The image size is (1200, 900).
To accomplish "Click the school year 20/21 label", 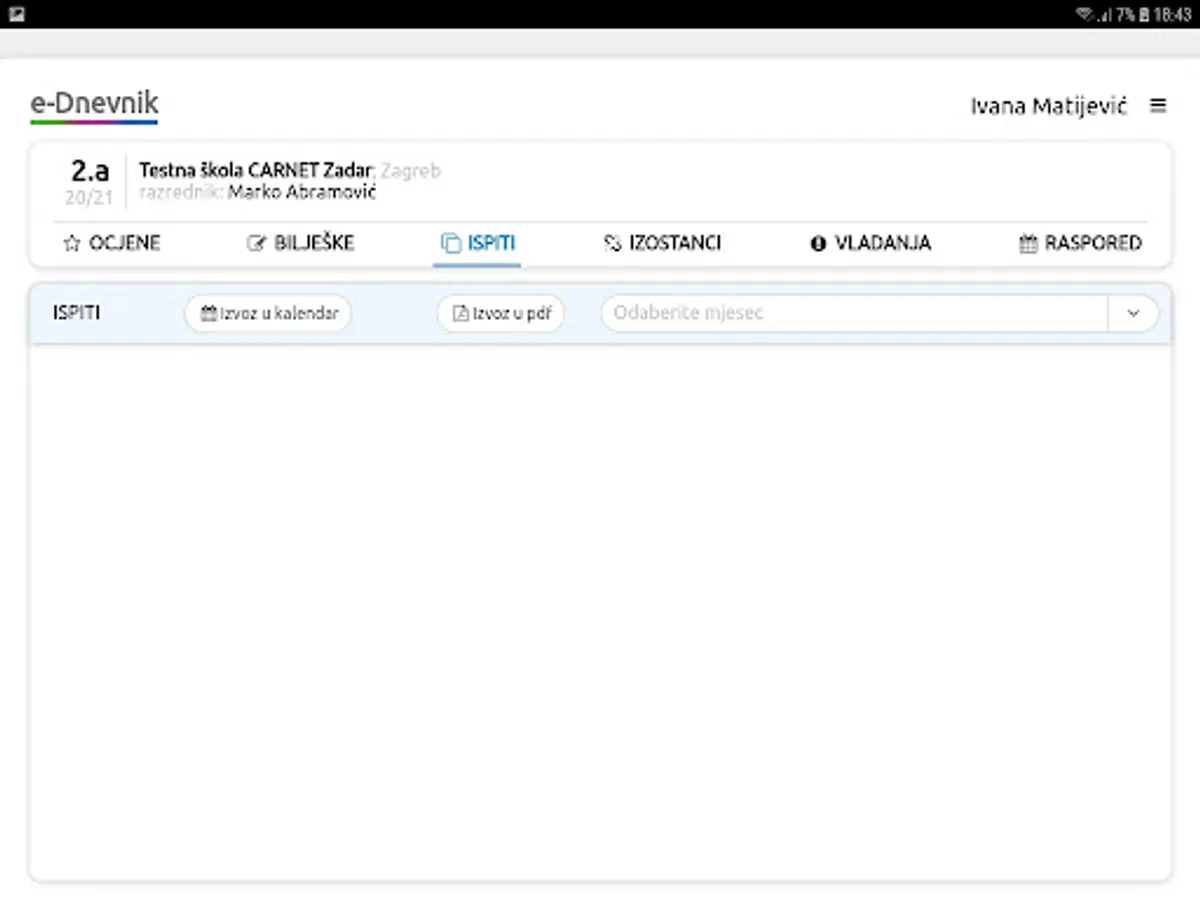I will point(89,198).
